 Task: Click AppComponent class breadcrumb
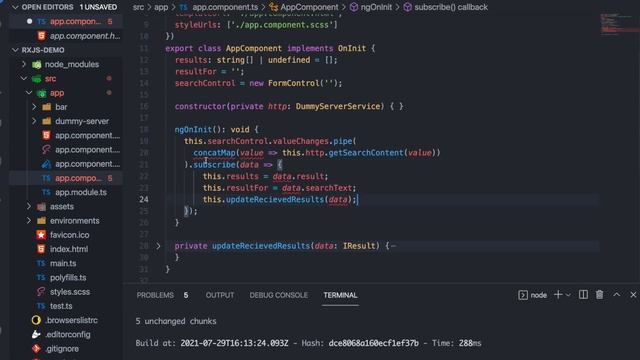pos(309,7)
